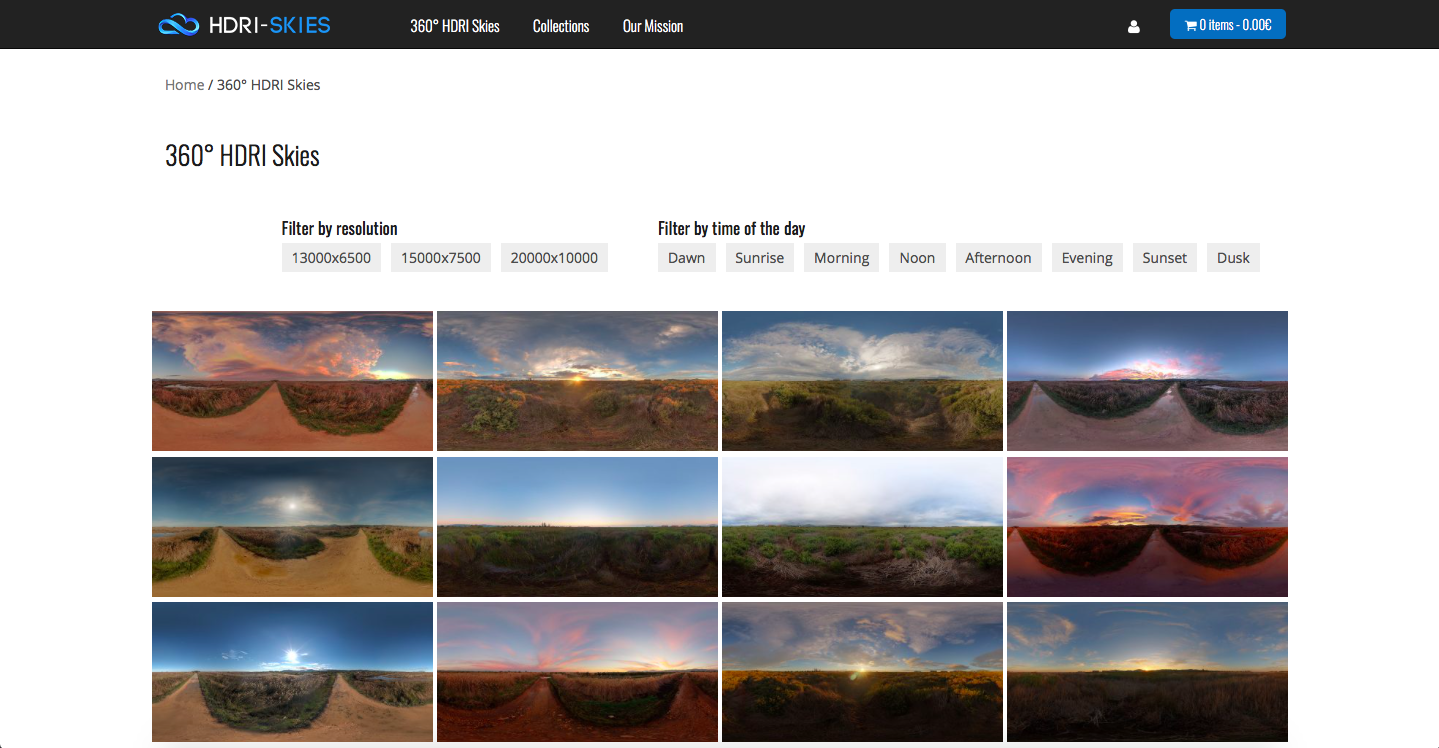Open second-row vivid red sunset road thumbnail

tap(1147, 527)
